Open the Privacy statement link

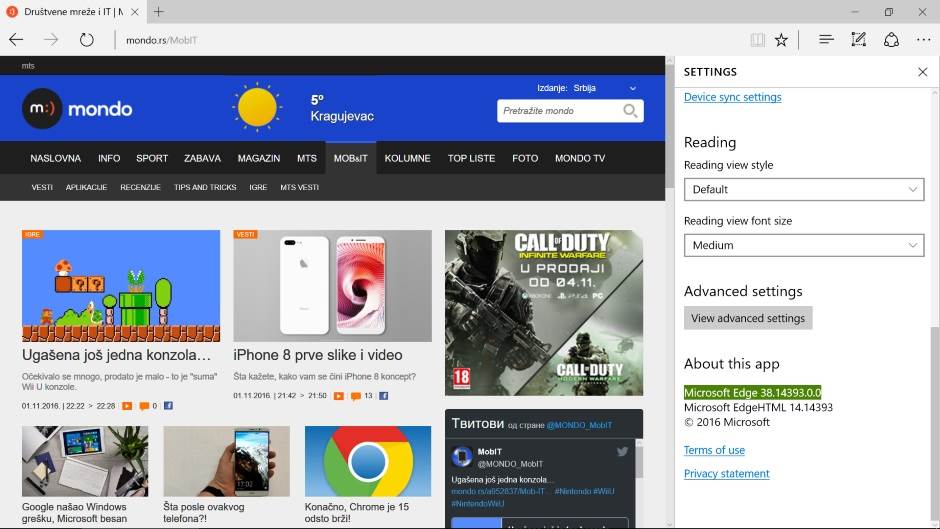click(x=726, y=474)
